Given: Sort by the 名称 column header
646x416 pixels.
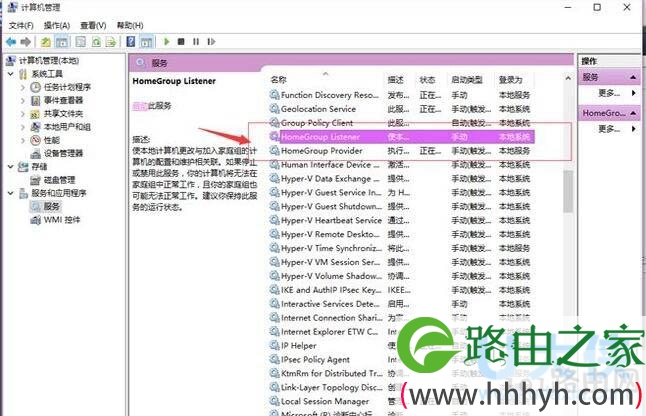Looking at the screenshot, I should click(279, 80).
